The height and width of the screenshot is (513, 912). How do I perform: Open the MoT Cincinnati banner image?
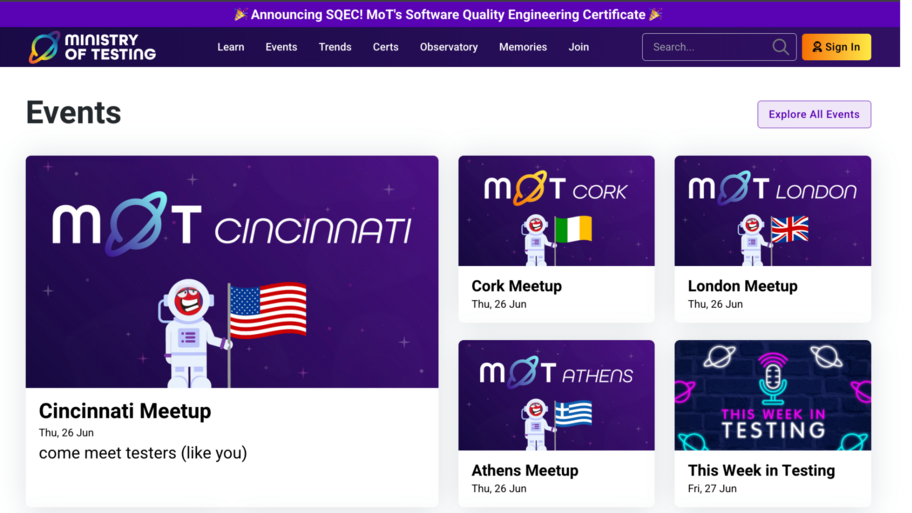pos(232,271)
